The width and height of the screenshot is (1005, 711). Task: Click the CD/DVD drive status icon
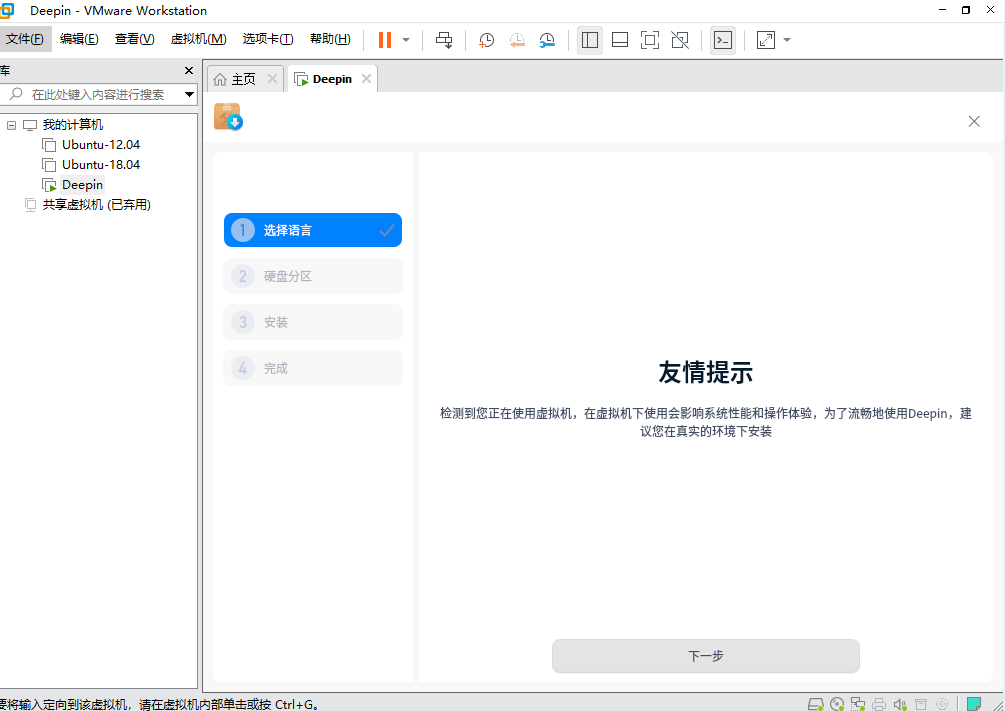[x=836, y=704]
